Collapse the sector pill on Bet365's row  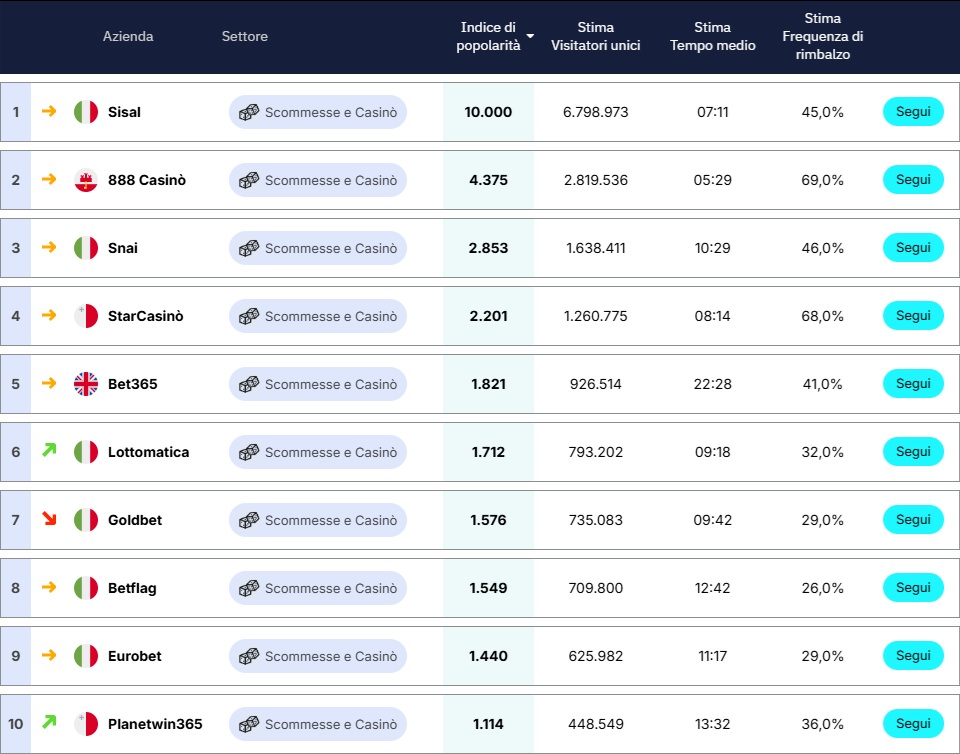point(317,383)
